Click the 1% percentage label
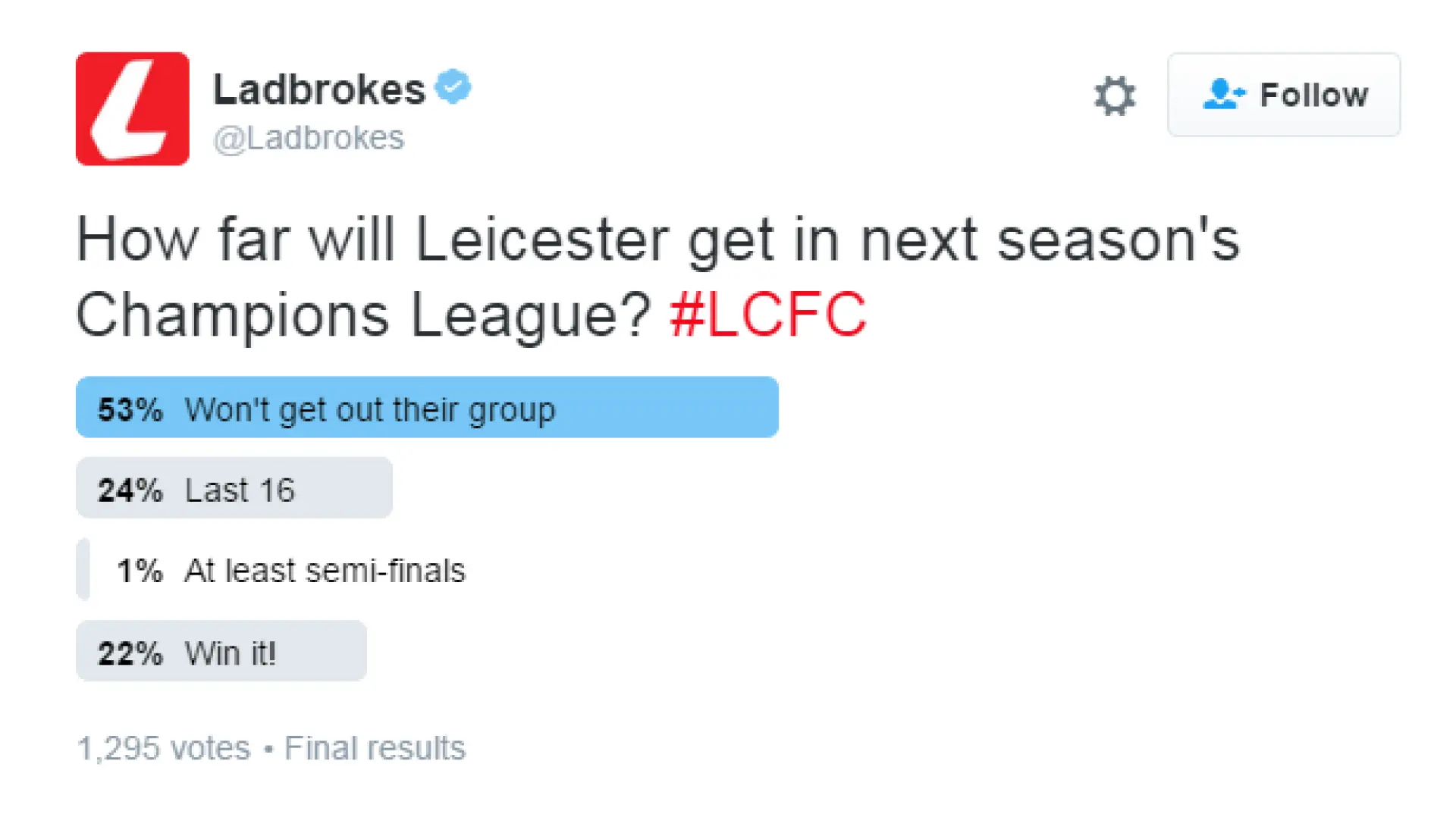Screen dimensions: 1456x833 pyautogui.click(x=140, y=571)
